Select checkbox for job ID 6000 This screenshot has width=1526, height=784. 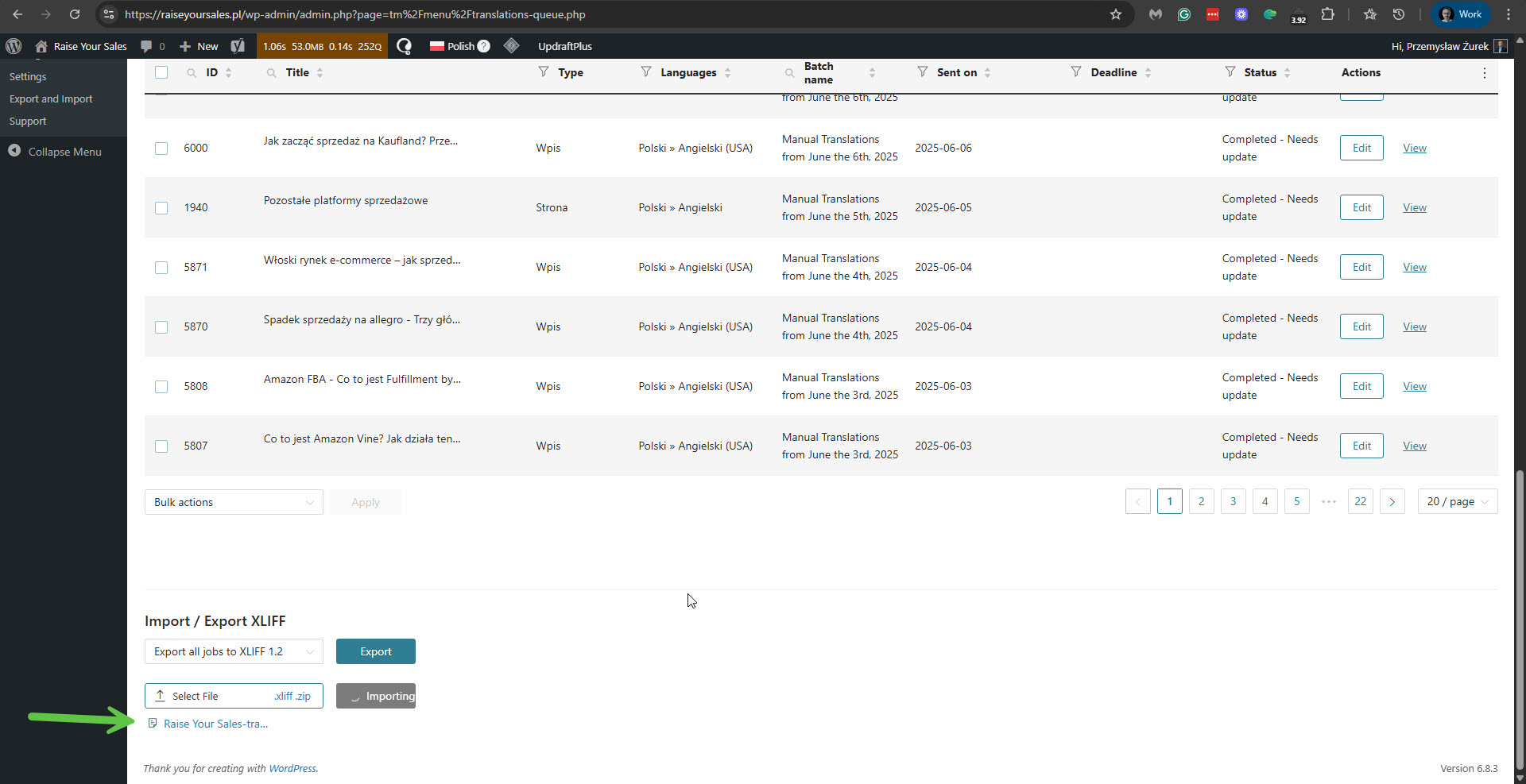[x=161, y=149]
